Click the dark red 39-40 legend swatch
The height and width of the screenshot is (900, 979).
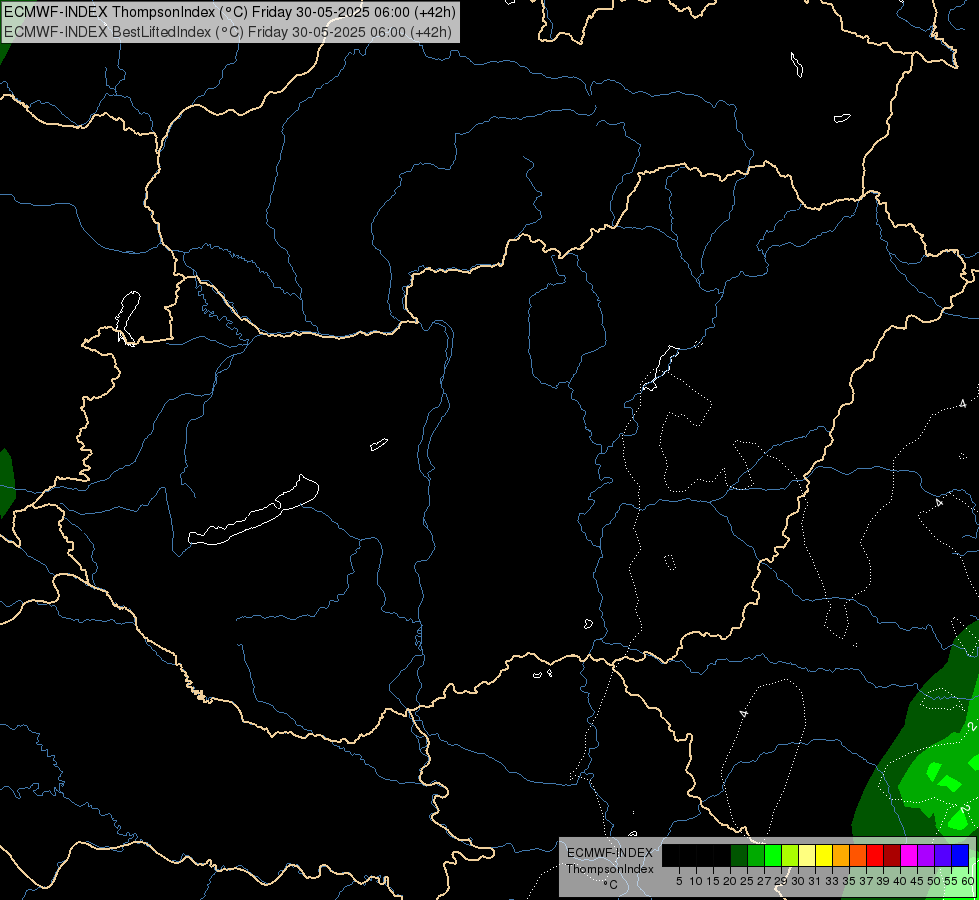point(892,855)
